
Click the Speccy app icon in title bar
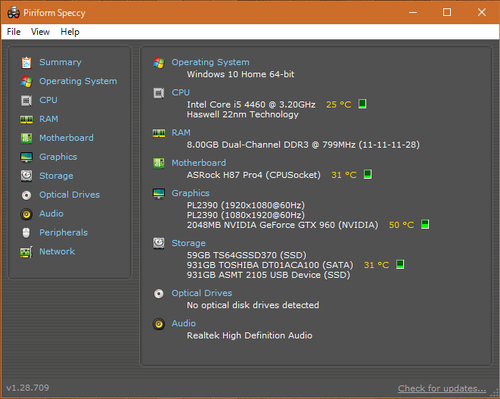click(14, 13)
